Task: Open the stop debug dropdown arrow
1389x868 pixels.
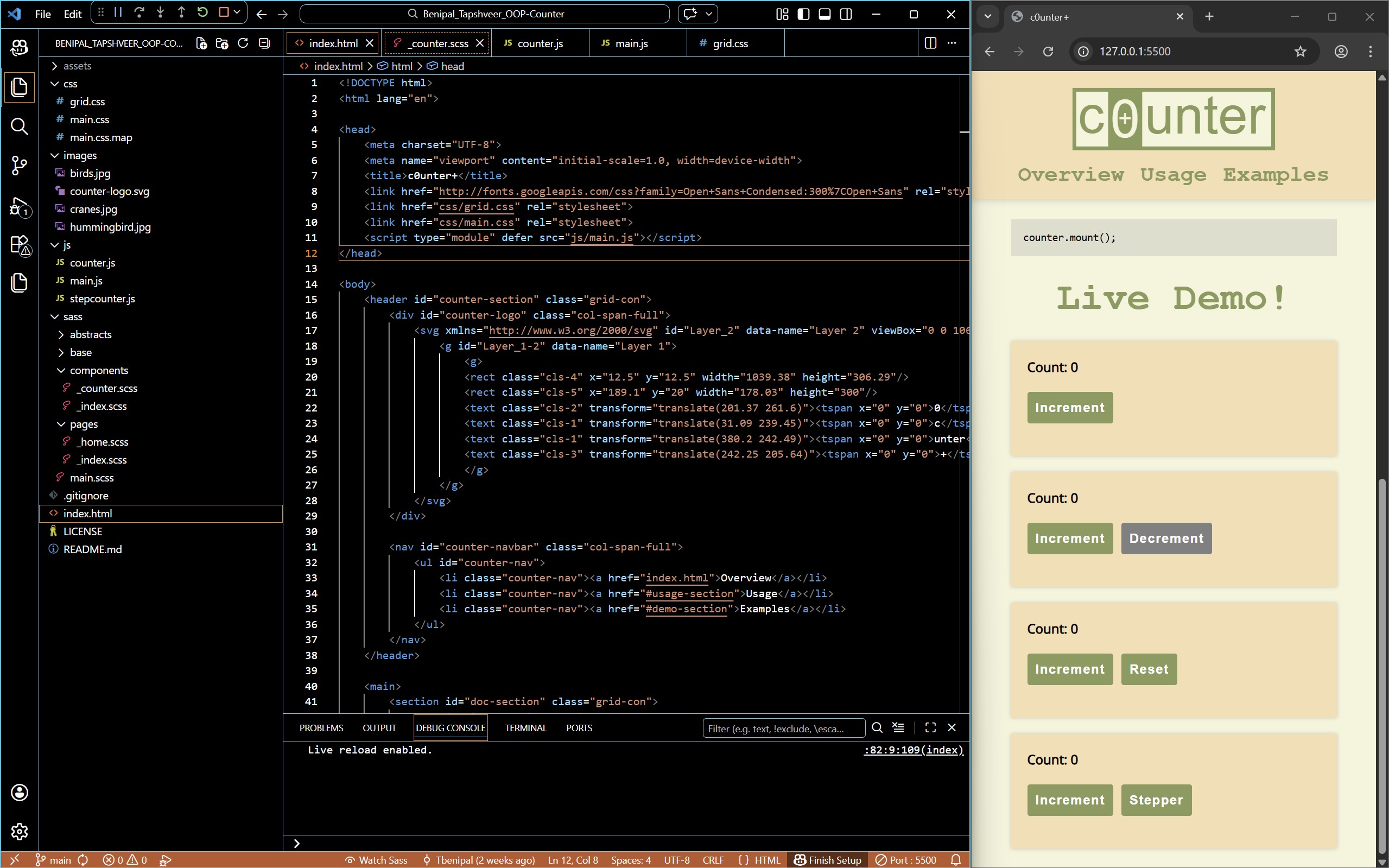Action: (x=237, y=12)
